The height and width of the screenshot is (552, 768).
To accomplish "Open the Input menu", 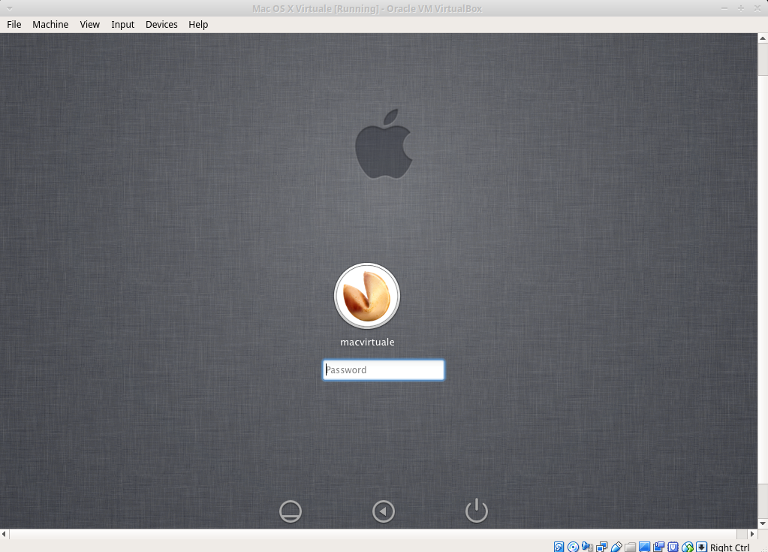I will (x=122, y=24).
